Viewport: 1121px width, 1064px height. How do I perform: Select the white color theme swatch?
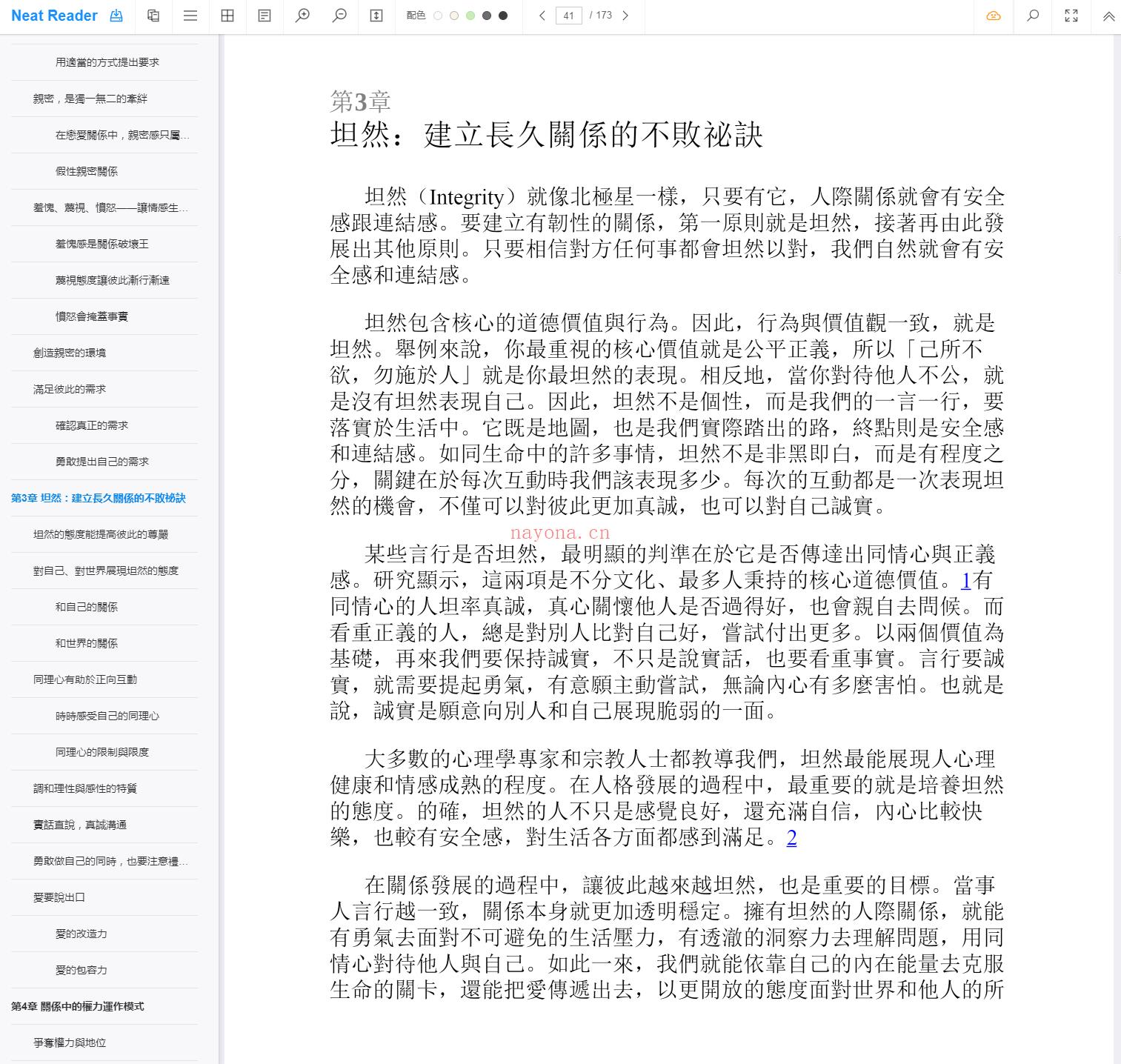438,16
